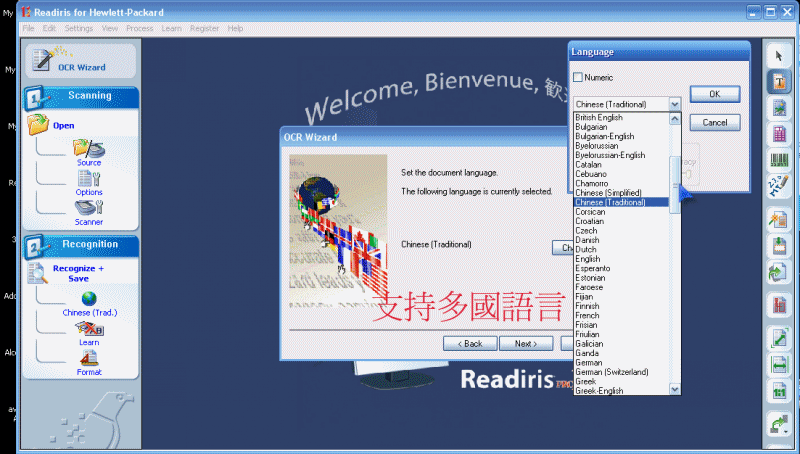Choose Byelorussian-English from the language list
The width and height of the screenshot is (800, 454).
pyautogui.click(x=621, y=155)
